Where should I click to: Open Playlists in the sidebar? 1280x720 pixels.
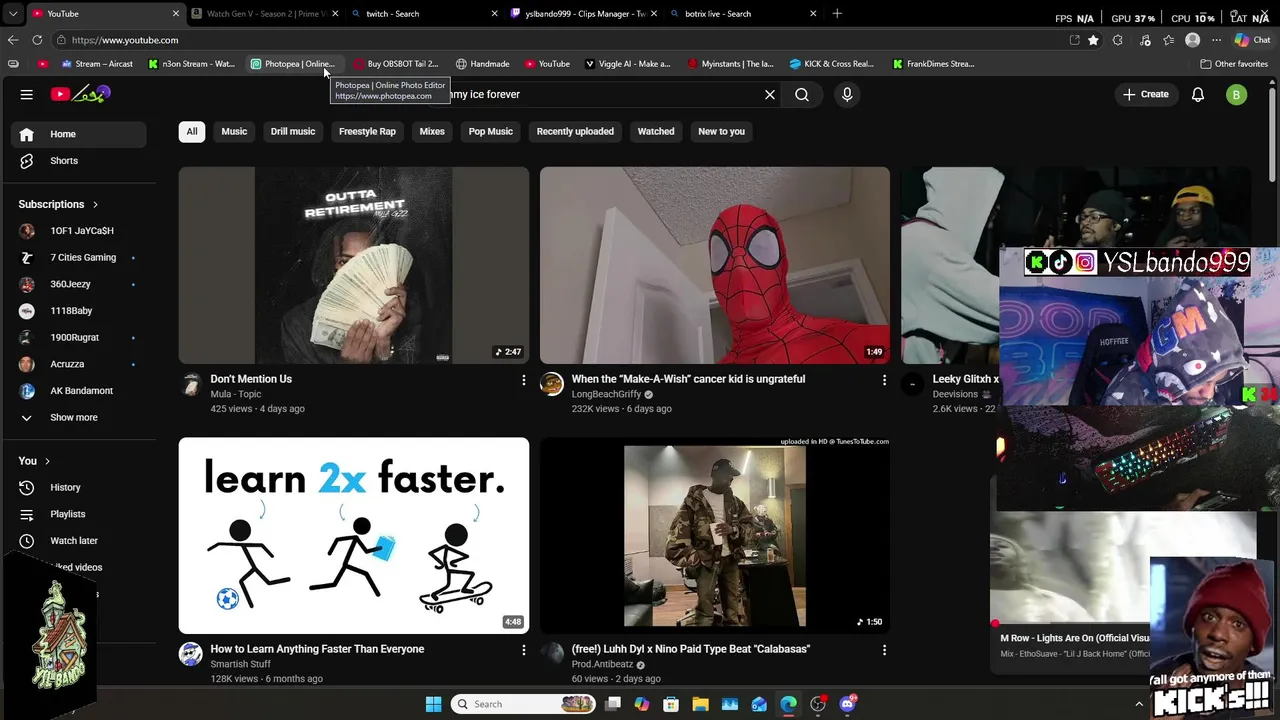tap(78, 514)
